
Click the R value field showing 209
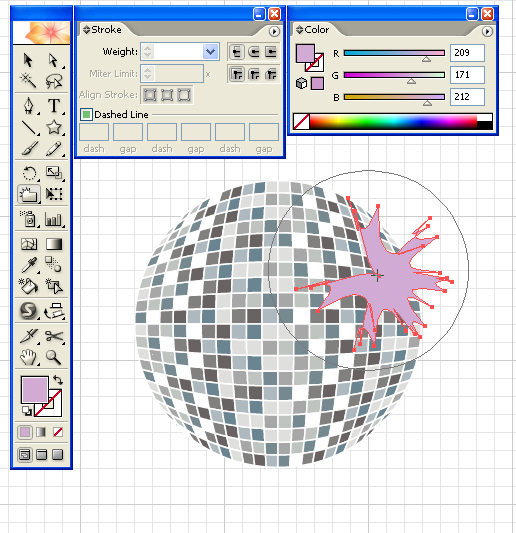coord(467,53)
